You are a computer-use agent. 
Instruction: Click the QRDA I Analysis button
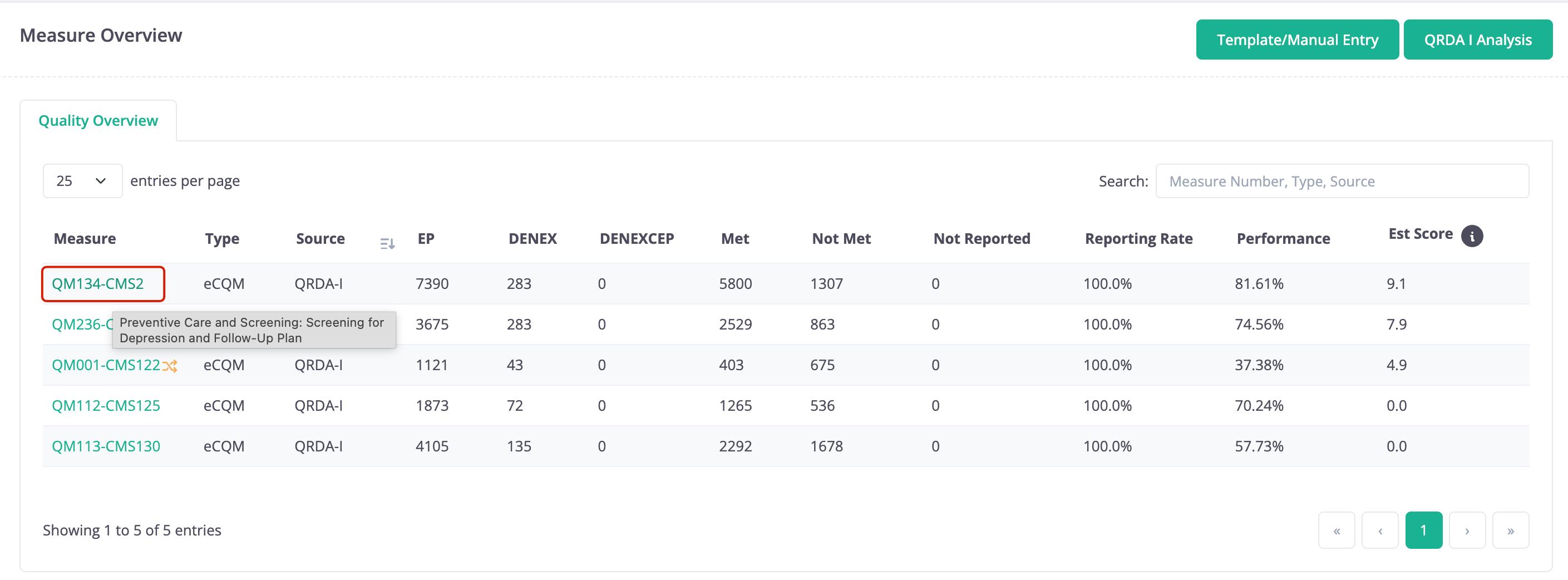tap(1477, 40)
